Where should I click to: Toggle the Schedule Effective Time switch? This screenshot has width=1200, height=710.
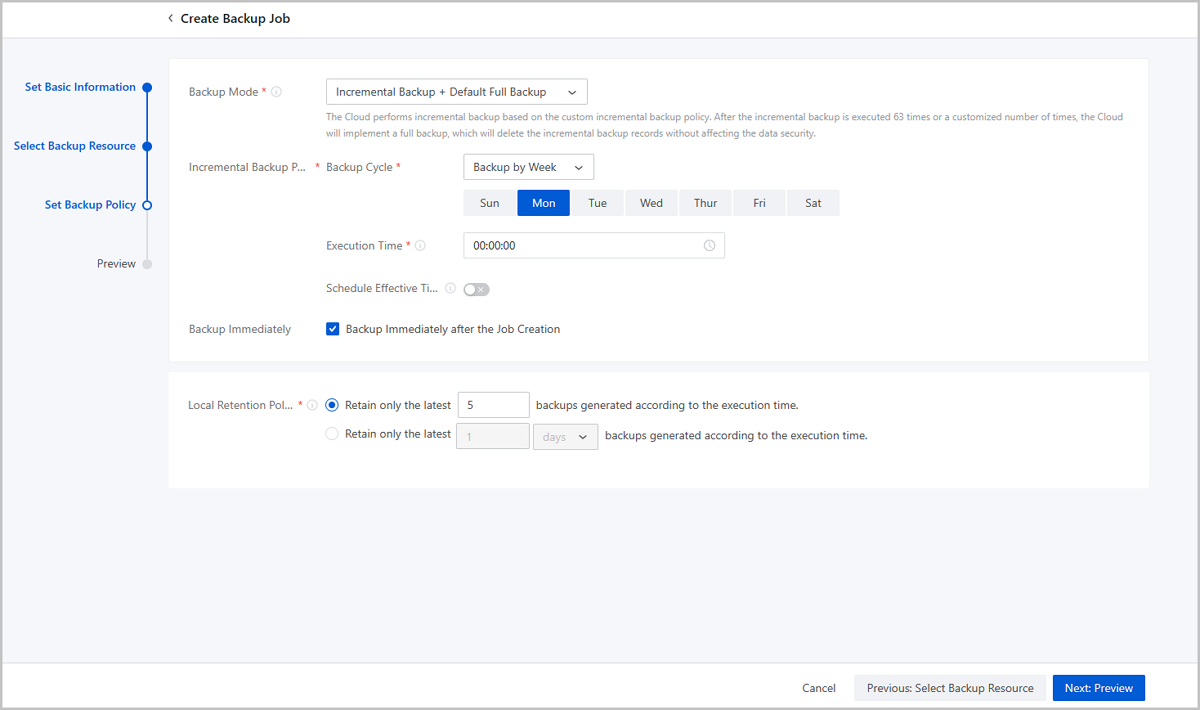[x=476, y=289]
